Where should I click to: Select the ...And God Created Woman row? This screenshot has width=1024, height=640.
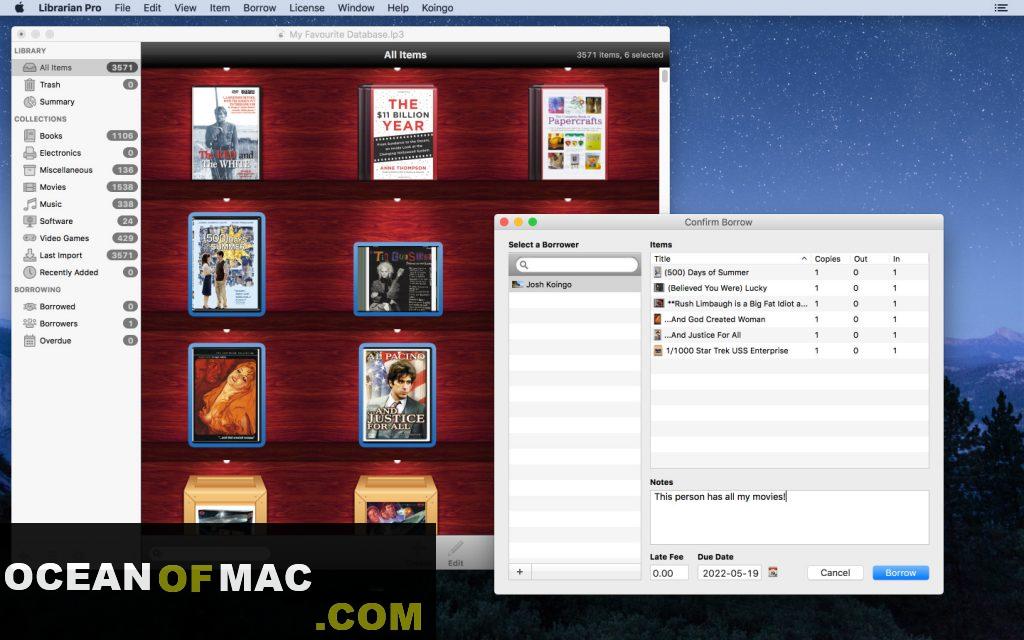pos(790,319)
